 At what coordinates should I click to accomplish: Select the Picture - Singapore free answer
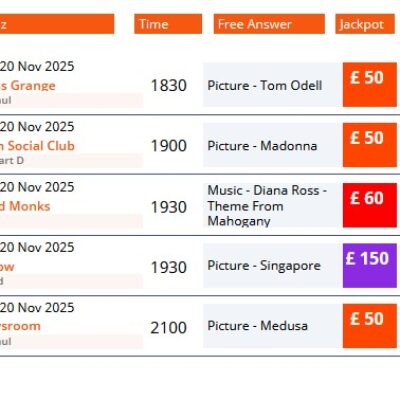[x=264, y=266]
